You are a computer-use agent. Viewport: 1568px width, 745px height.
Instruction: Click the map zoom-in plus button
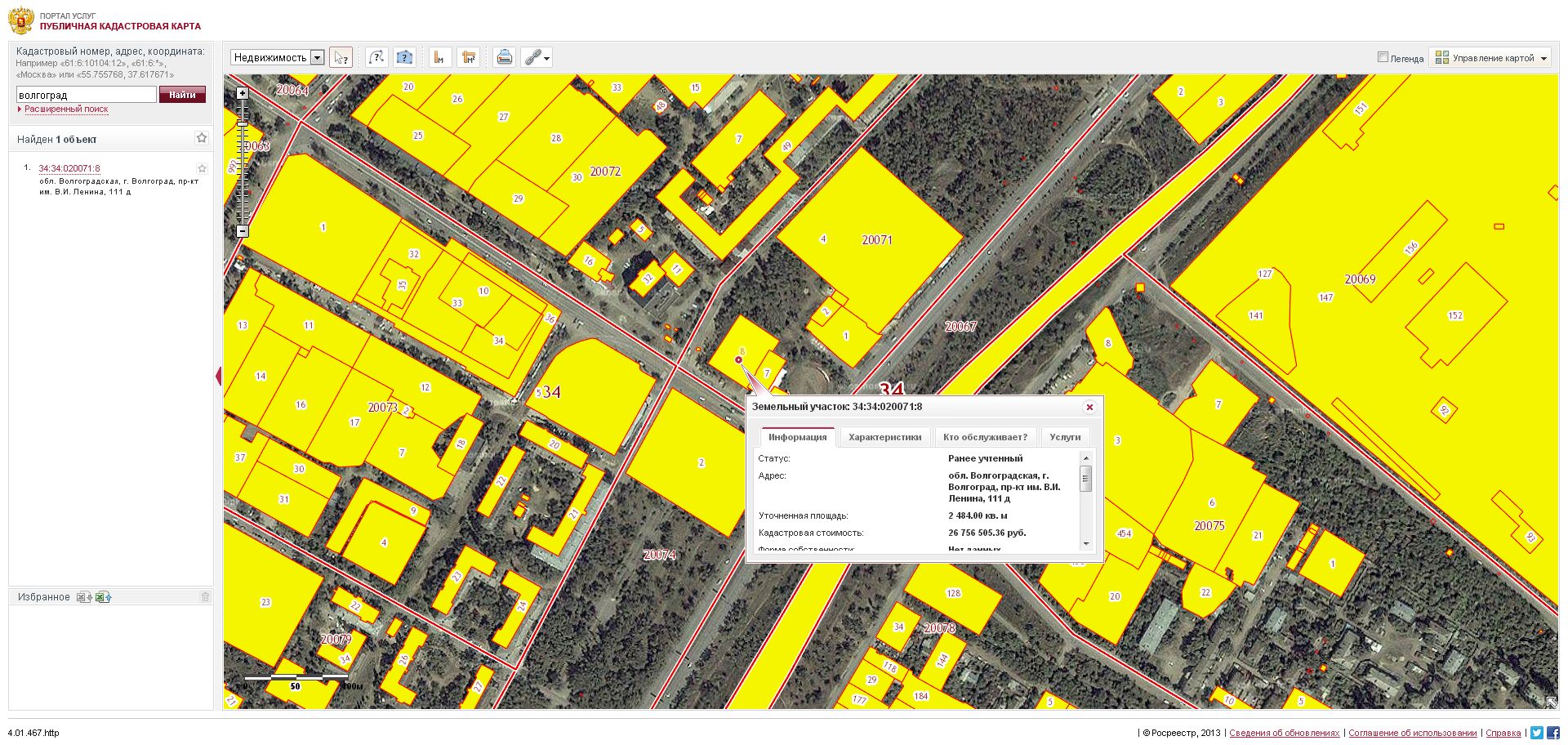(243, 93)
